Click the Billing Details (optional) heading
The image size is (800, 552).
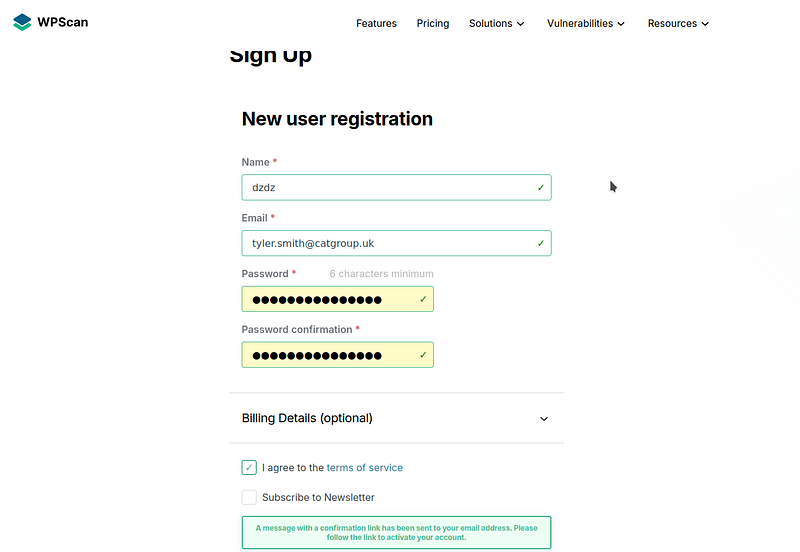(307, 418)
